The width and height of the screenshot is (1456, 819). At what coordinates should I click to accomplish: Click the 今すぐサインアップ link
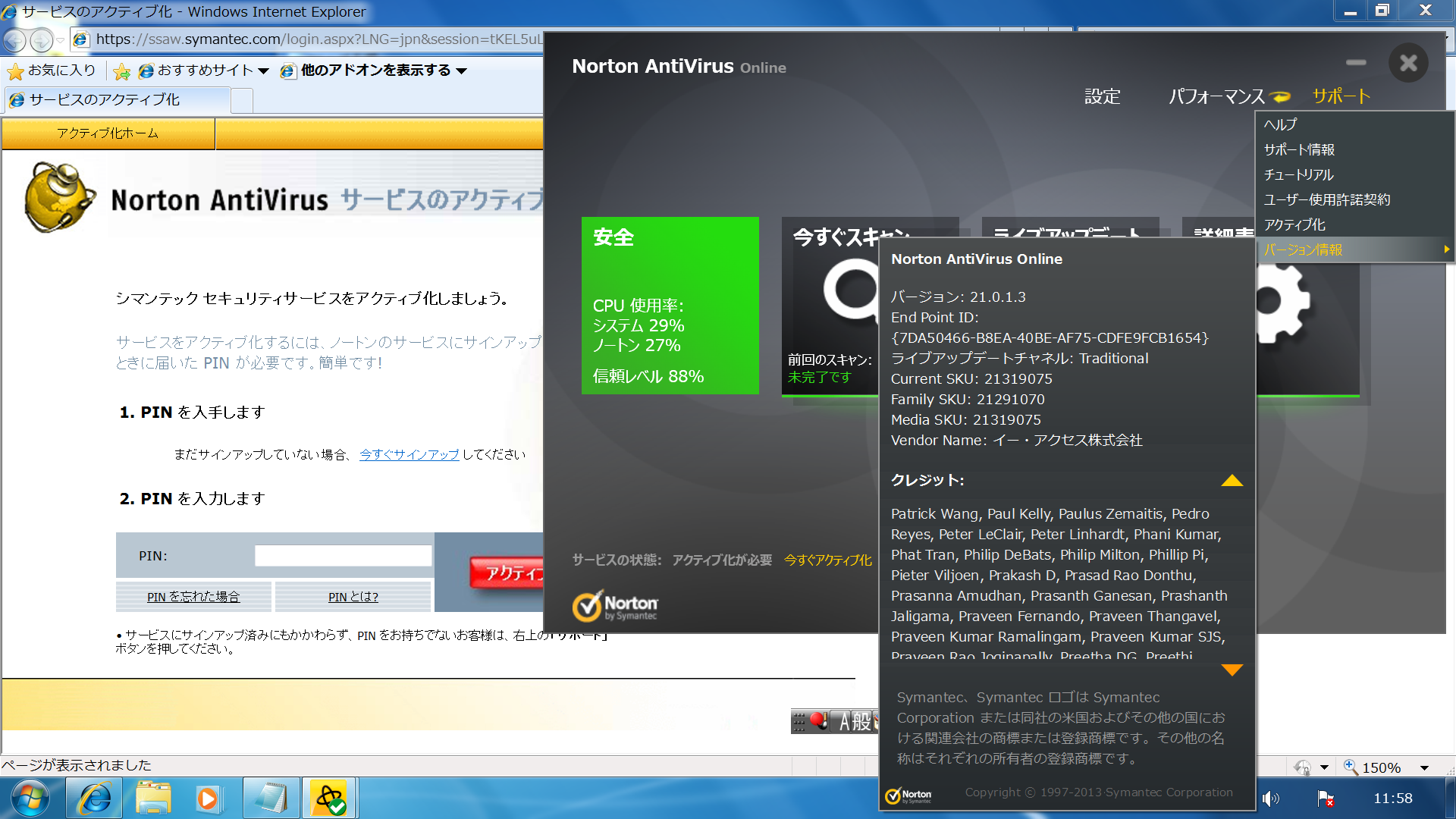coord(409,454)
